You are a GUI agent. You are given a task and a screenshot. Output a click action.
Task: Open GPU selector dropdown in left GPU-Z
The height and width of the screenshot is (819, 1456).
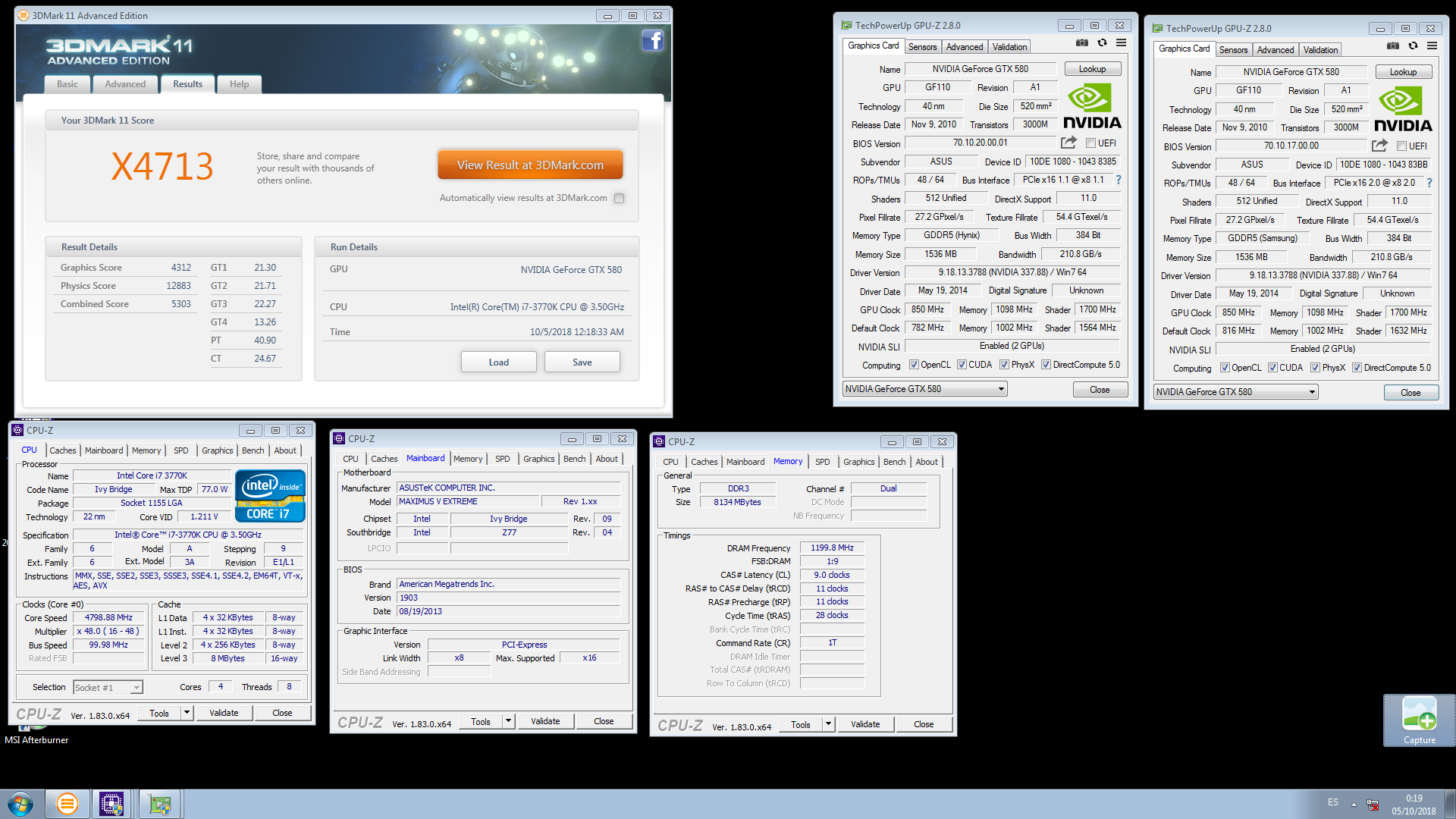925,389
